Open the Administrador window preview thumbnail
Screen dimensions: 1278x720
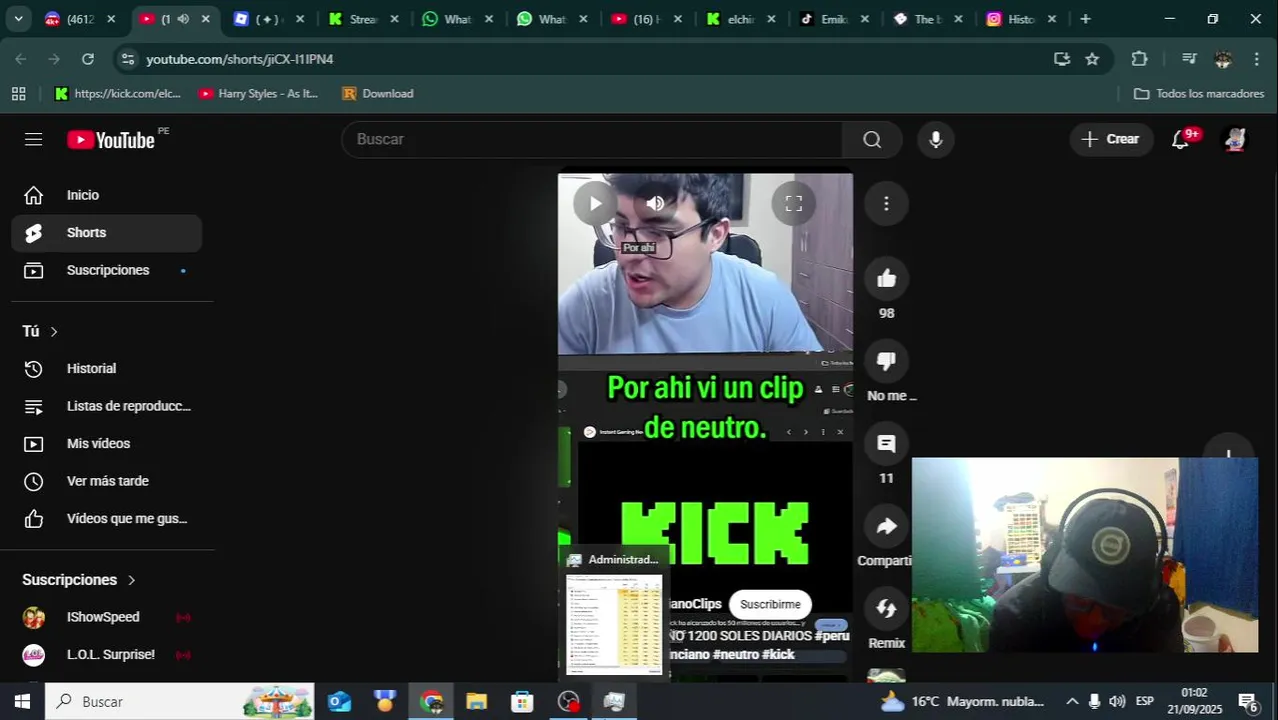click(614, 613)
